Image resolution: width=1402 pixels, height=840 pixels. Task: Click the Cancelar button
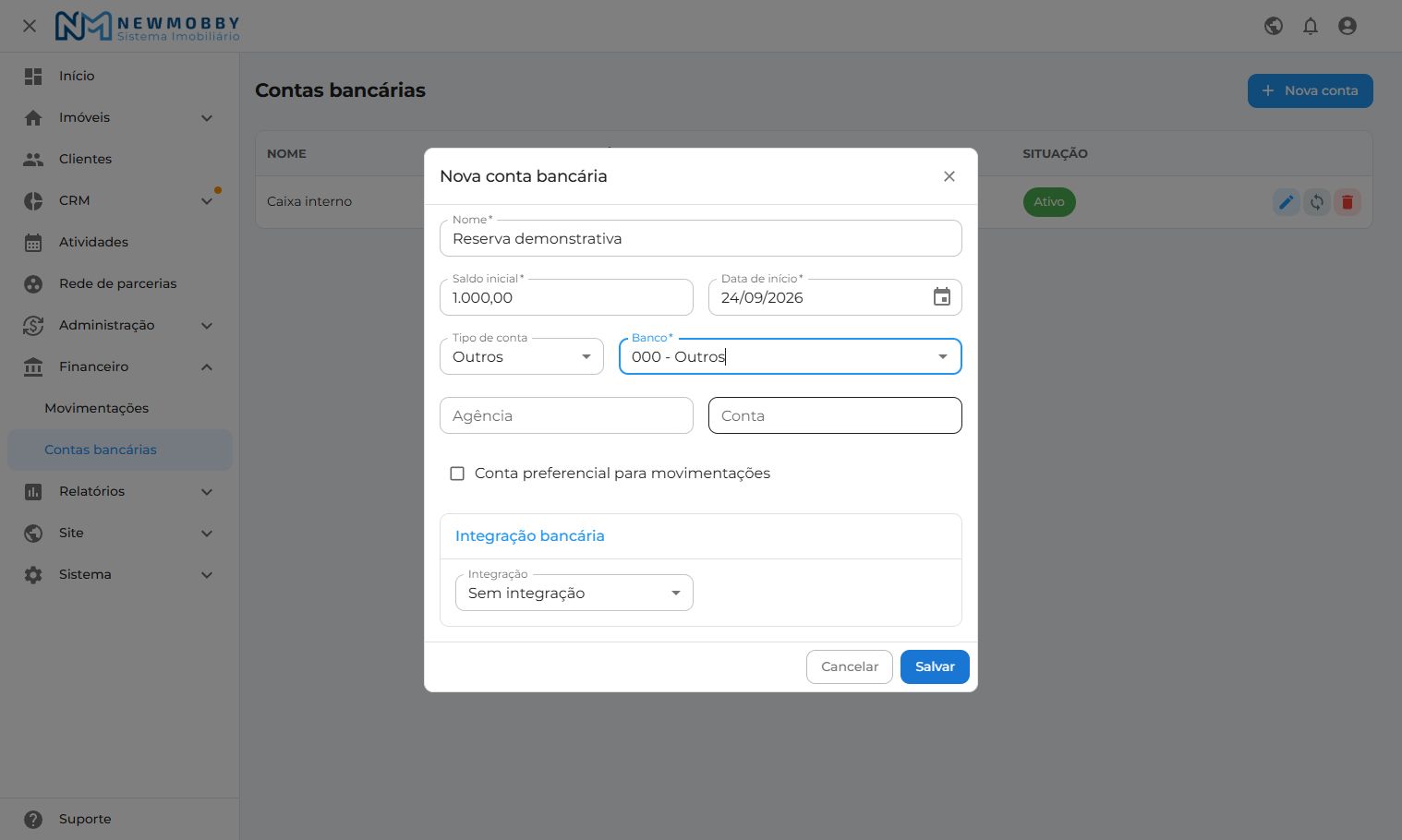(x=850, y=666)
